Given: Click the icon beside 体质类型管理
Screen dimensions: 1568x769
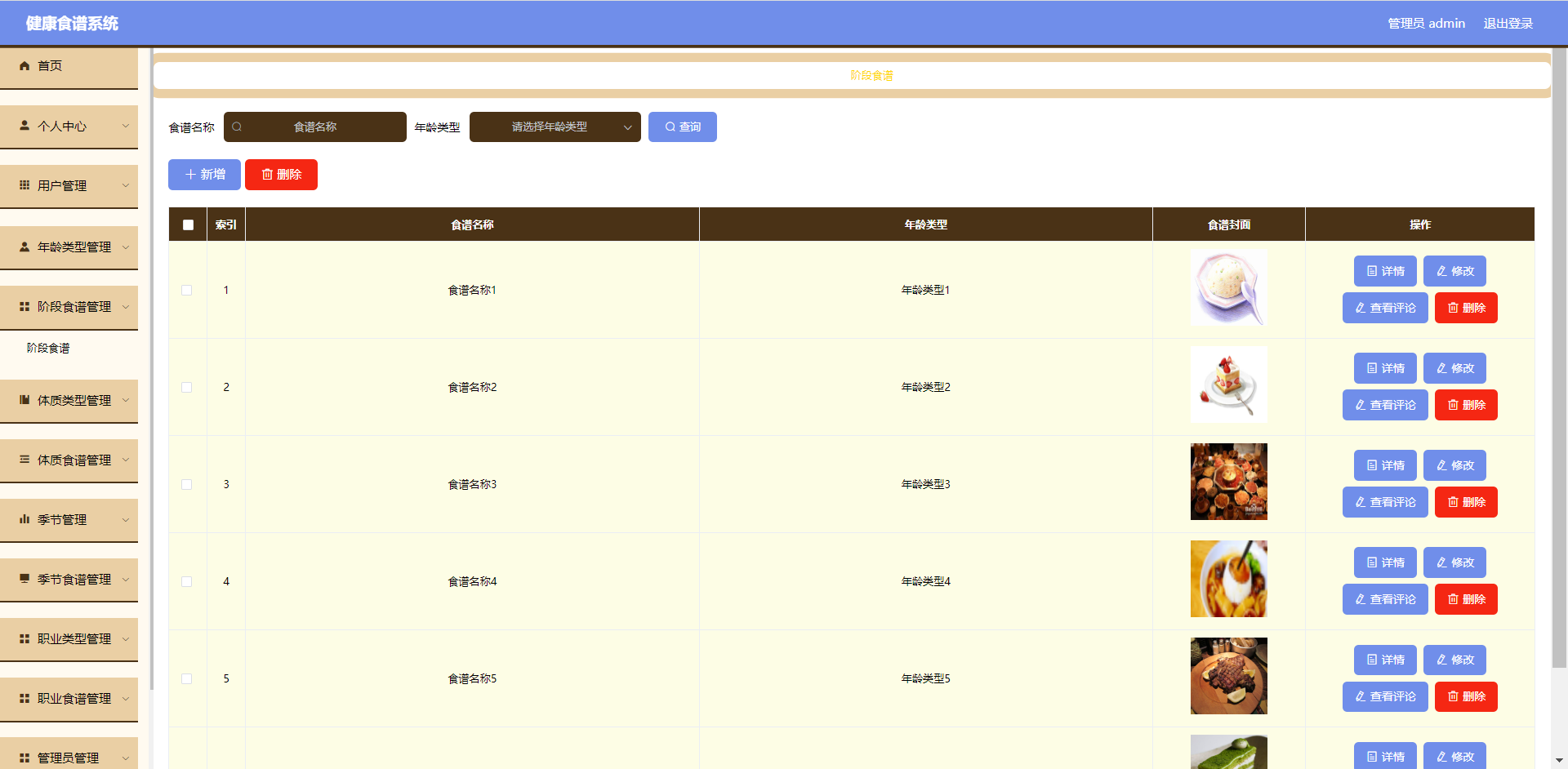Looking at the screenshot, I should pos(24,400).
